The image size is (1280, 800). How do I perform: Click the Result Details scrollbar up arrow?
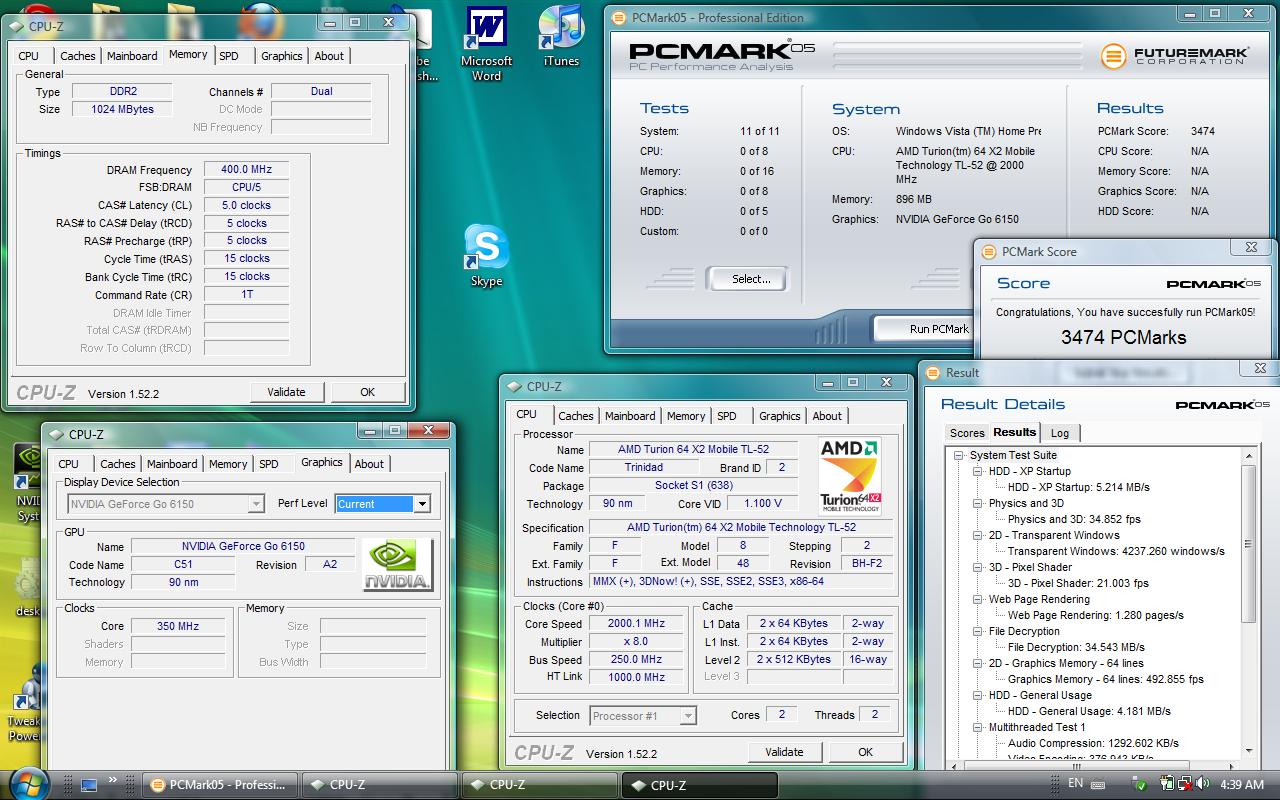(1249, 456)
